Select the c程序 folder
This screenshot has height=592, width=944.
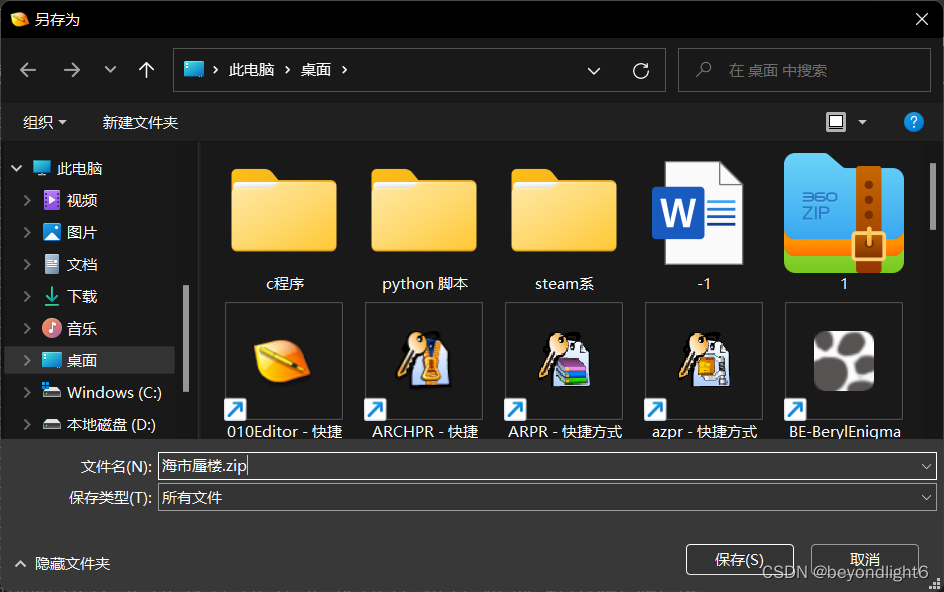[x=284, y=225]
